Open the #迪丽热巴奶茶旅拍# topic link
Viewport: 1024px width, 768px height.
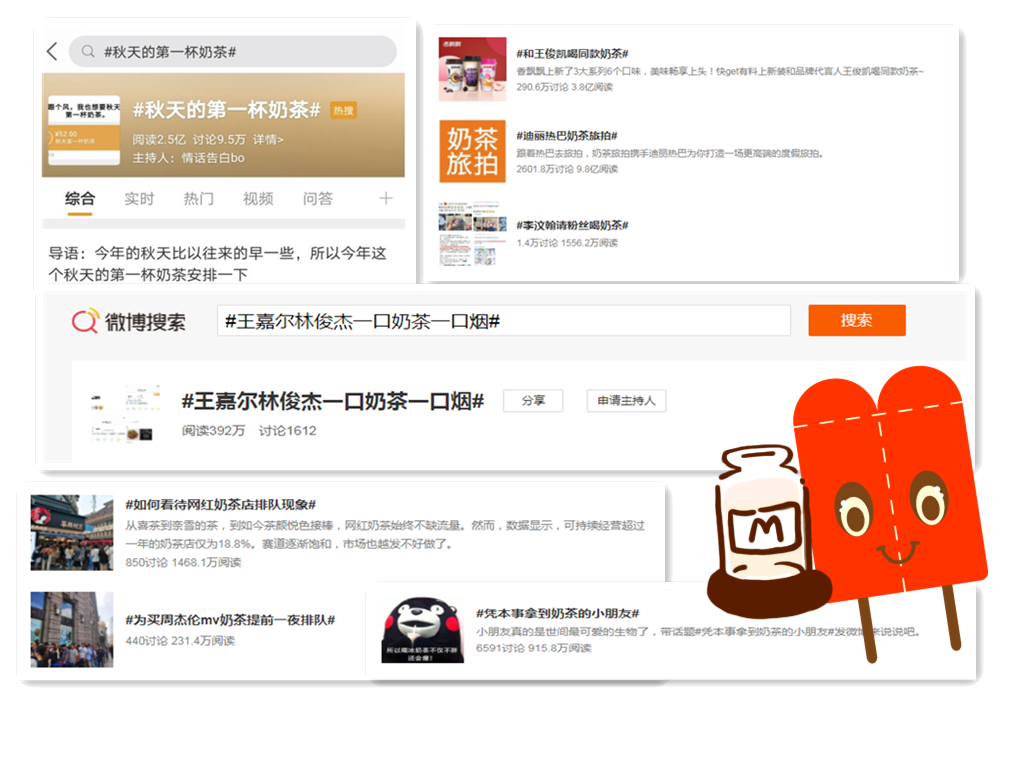[x=567, y=136]
